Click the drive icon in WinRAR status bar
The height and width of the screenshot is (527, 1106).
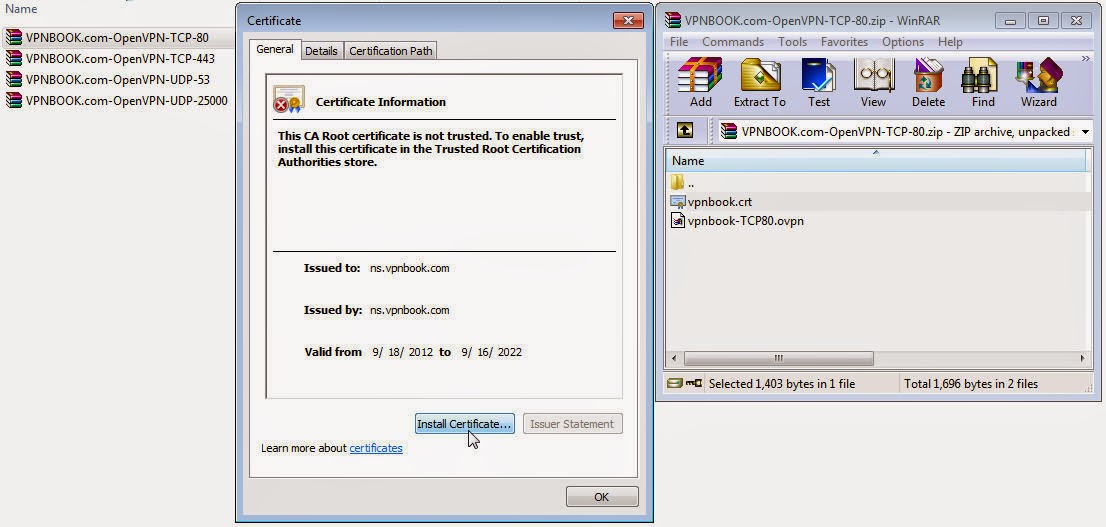pyautogui.click(x=675, y=383)
